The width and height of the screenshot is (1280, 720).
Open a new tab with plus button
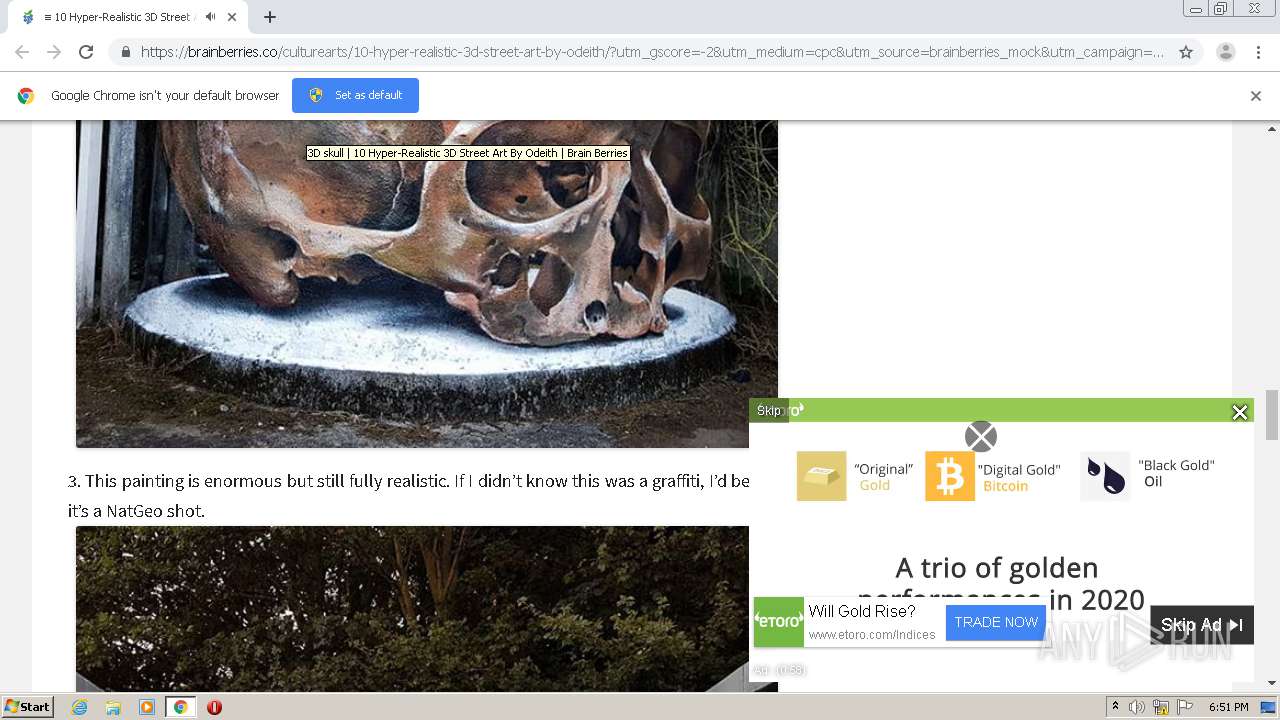pyautogui.click(x=270, y=17)
